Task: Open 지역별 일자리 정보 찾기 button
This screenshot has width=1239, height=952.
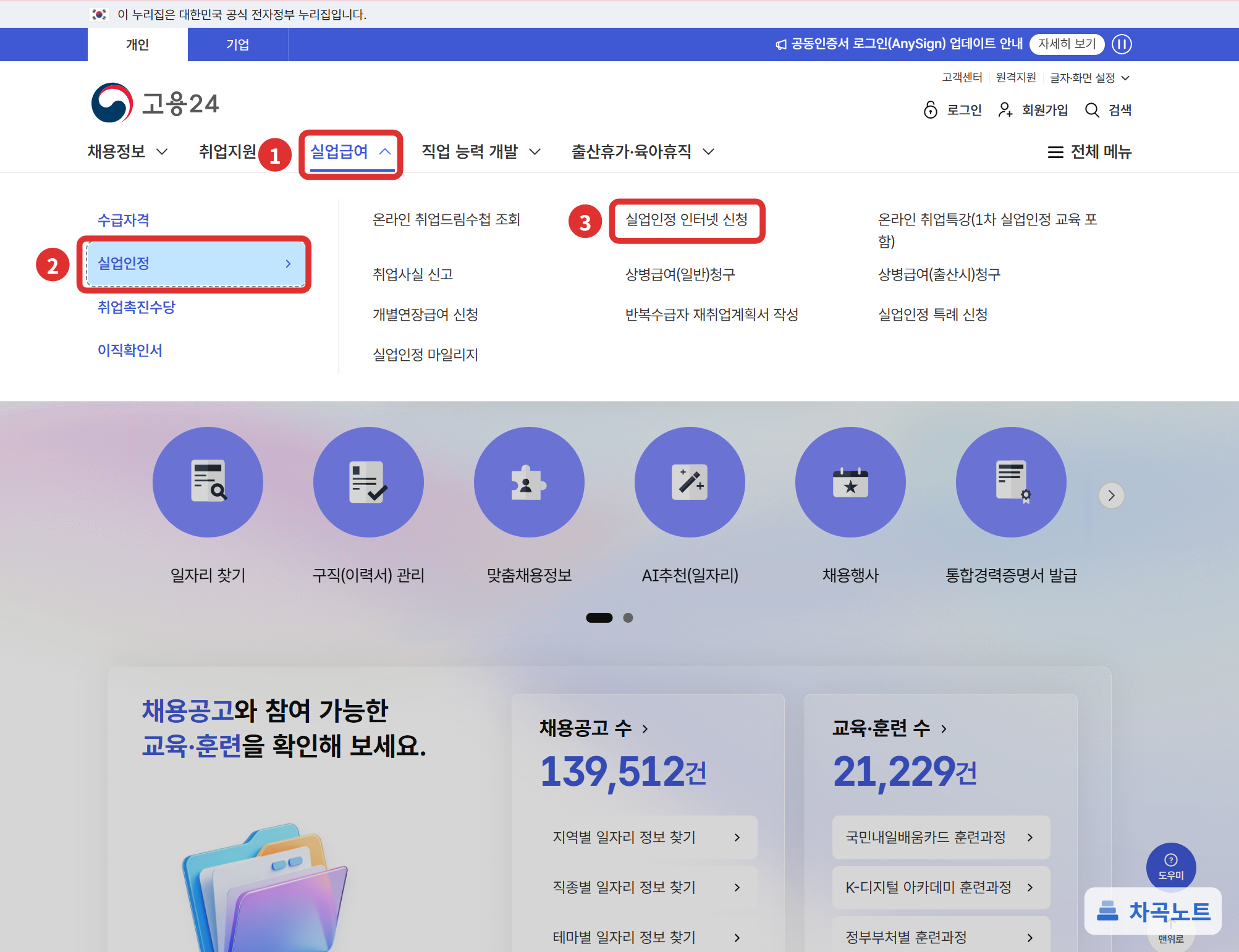Action: point(647,837)
